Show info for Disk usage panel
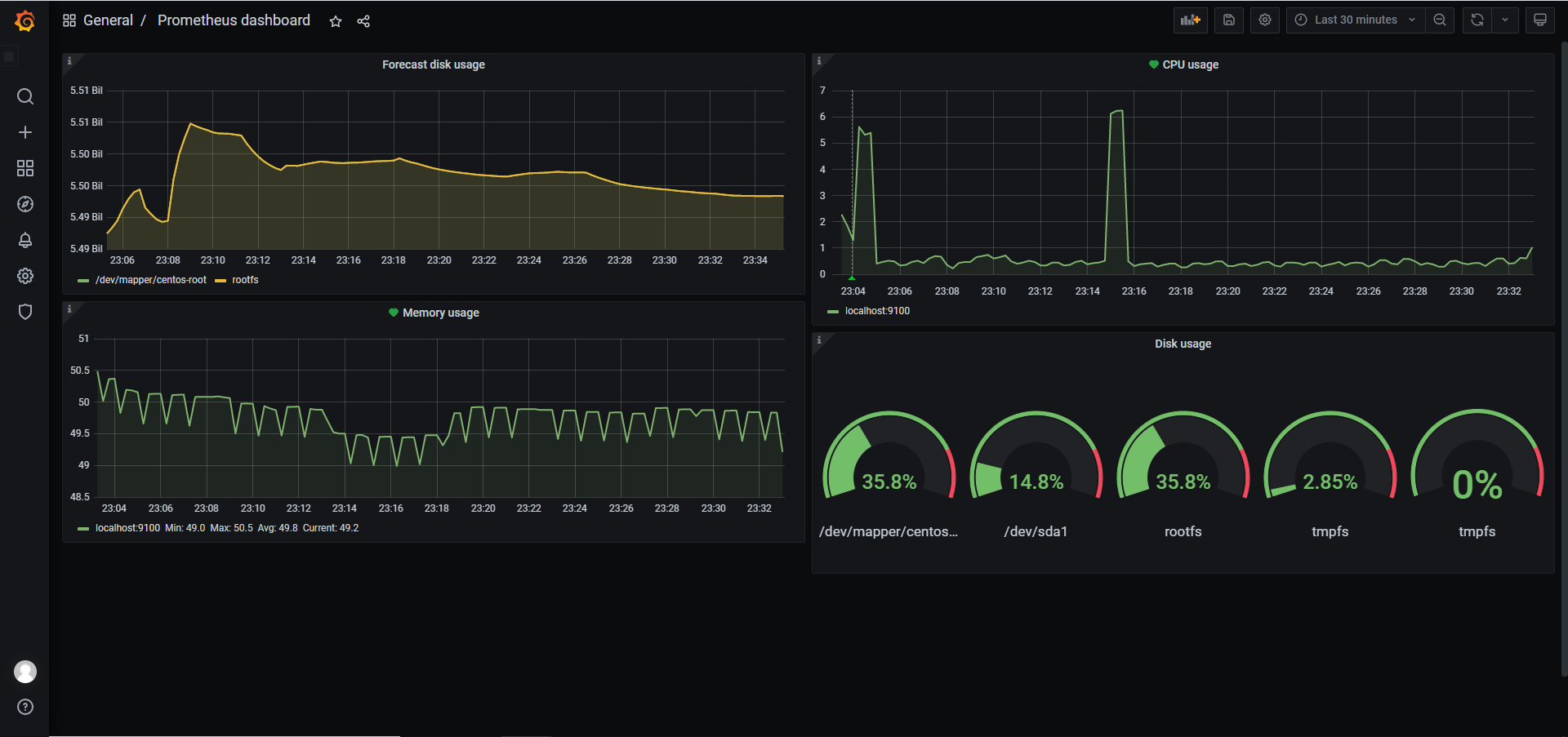Image resolution: width=1568 pixels, height=737 pixels. pos(819,340)
